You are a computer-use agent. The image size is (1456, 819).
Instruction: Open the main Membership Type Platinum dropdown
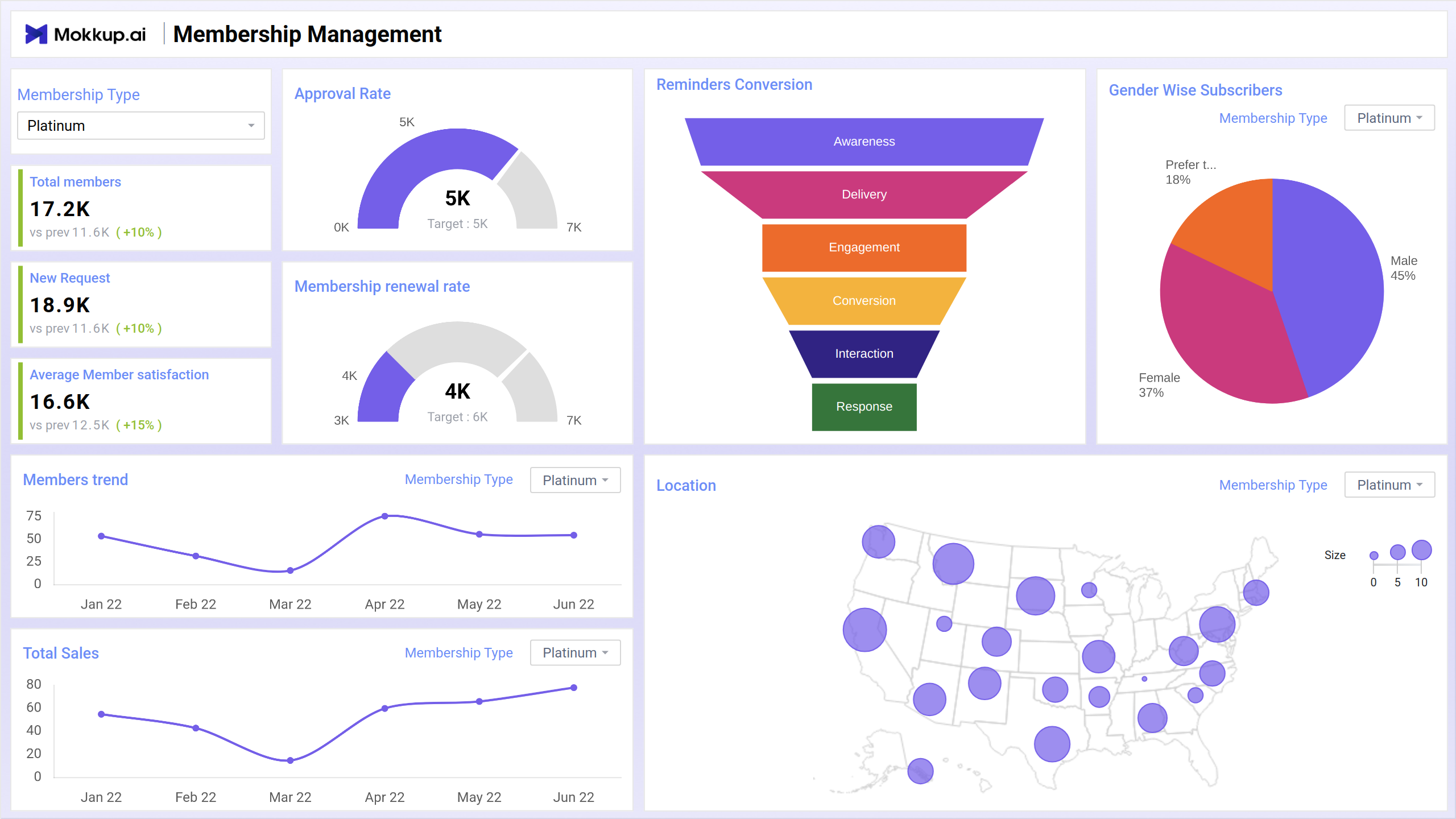tap(141, 126)
